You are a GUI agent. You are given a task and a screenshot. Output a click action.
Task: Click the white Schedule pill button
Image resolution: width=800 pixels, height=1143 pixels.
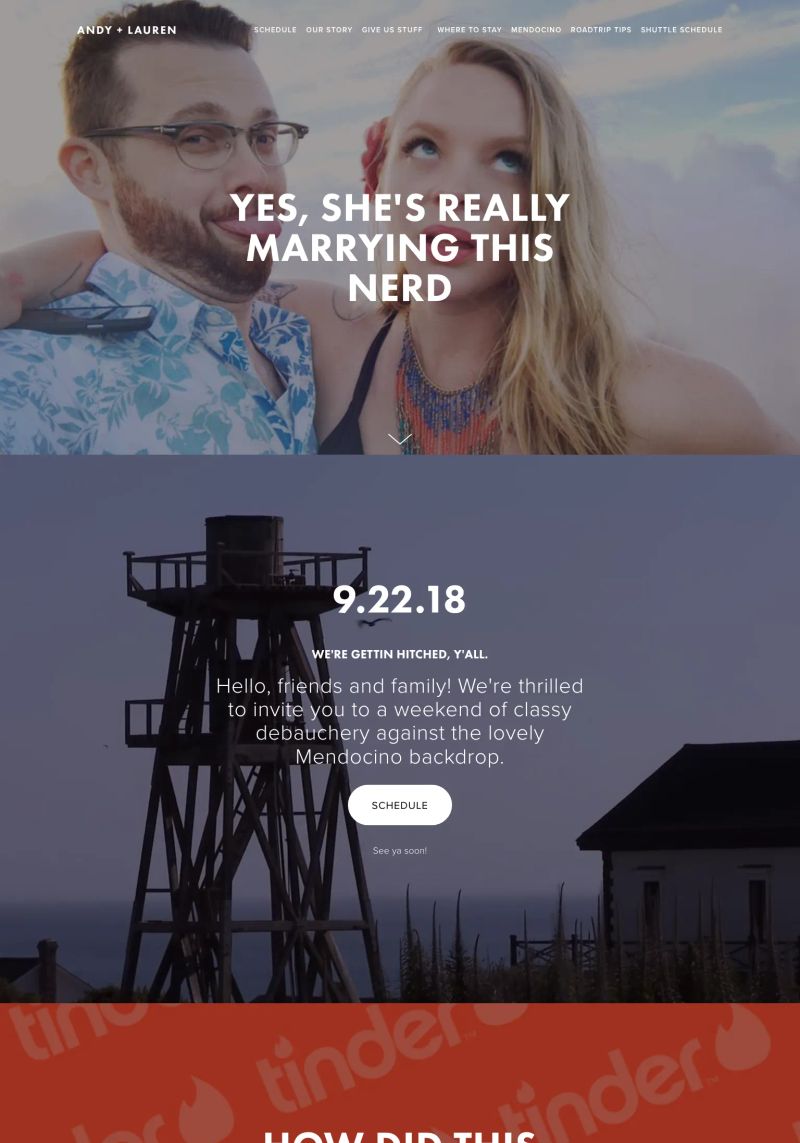(x=400, y=805)
